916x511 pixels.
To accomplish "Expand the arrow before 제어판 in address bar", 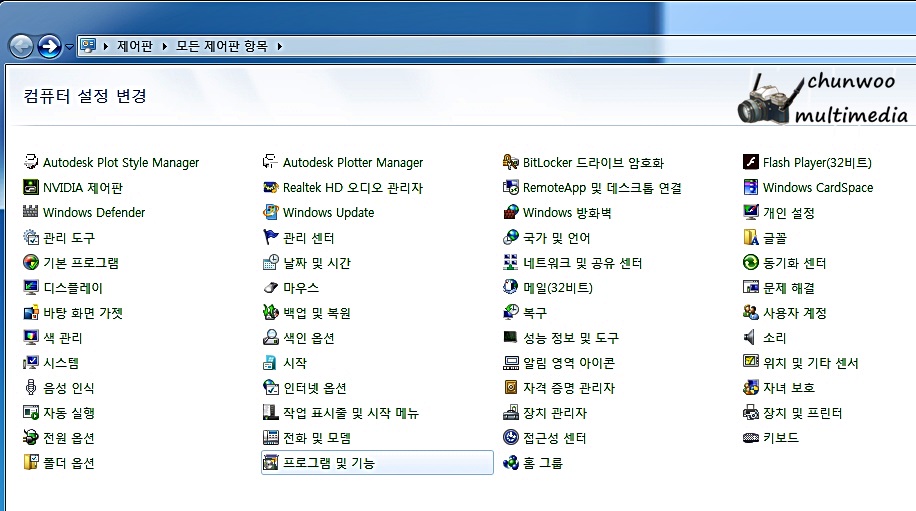I will point(106,46).
